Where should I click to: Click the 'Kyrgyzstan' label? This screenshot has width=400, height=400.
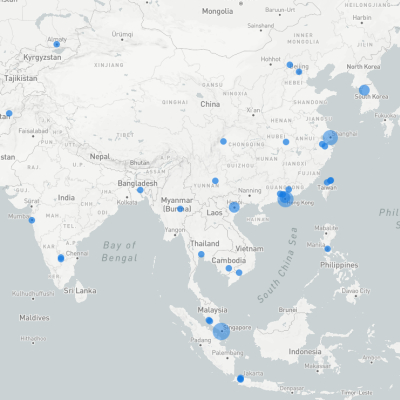click(x=42, y=57)
